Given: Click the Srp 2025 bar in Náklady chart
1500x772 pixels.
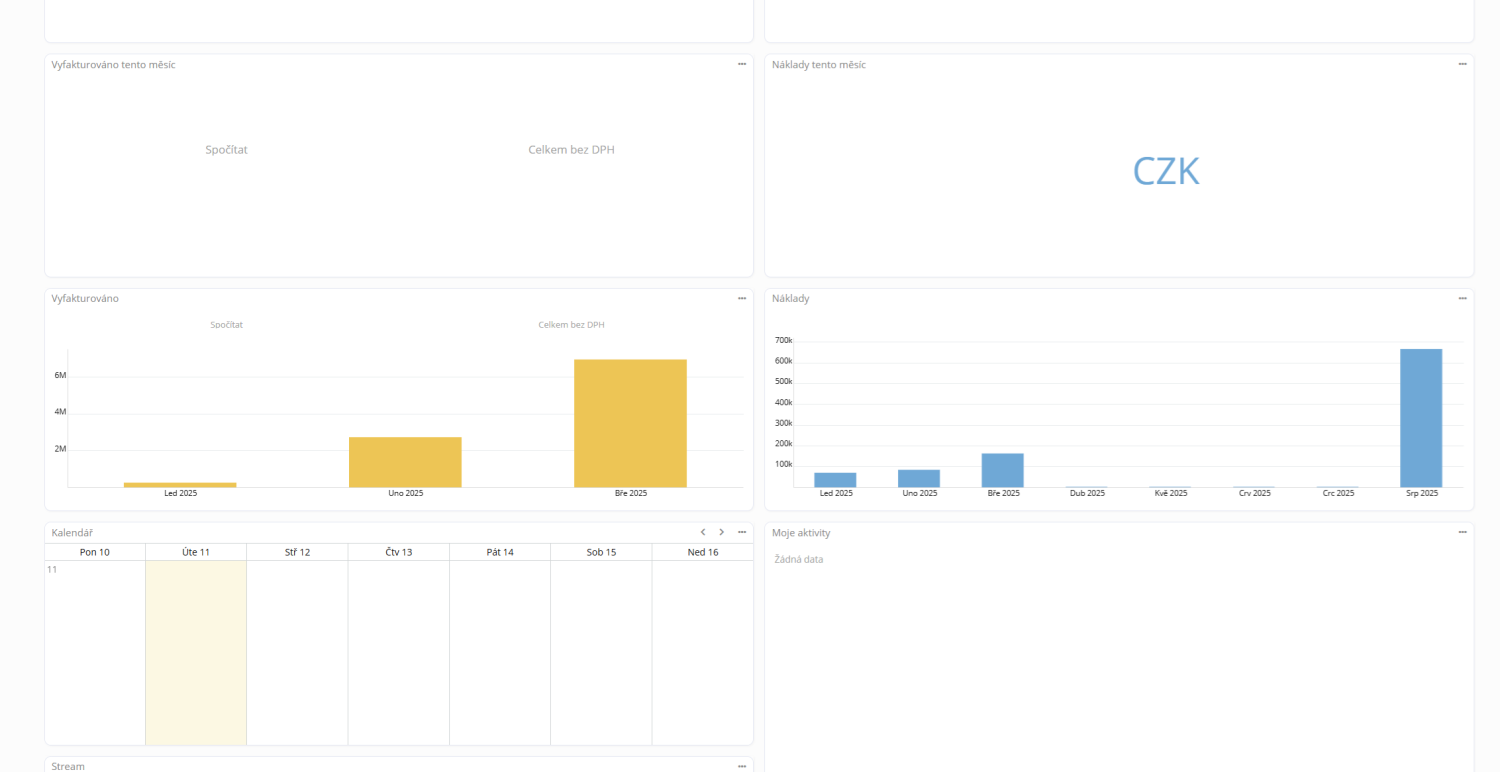Looking at the screenshot, I should click(1421, 418).
